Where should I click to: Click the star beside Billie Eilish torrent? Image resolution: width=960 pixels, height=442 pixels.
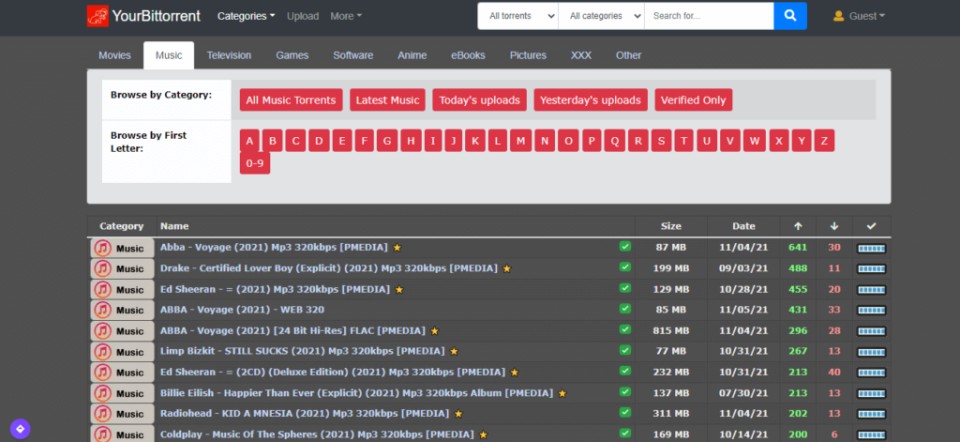[x=562, y=394]
